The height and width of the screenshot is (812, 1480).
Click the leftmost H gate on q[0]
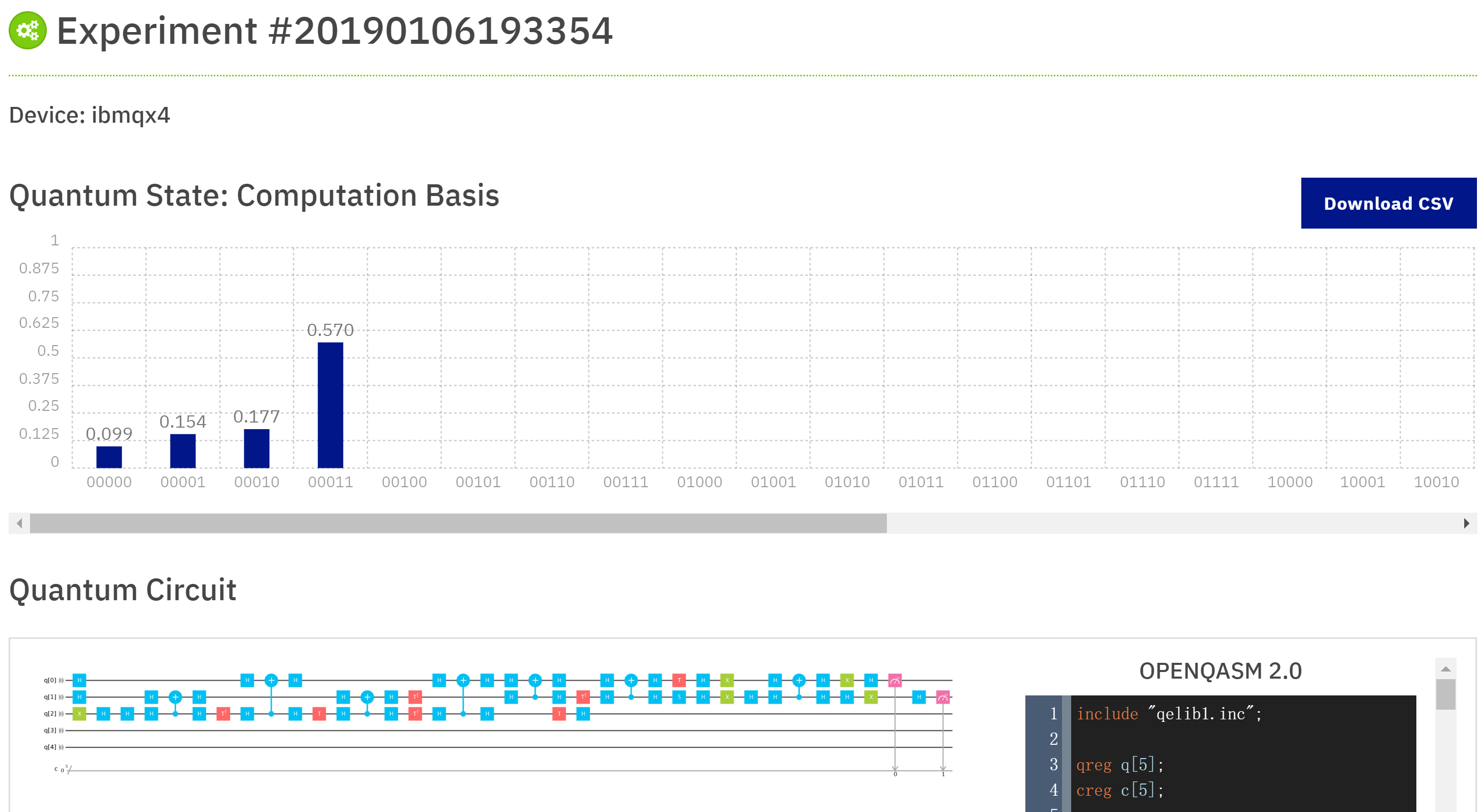[79, 681]
